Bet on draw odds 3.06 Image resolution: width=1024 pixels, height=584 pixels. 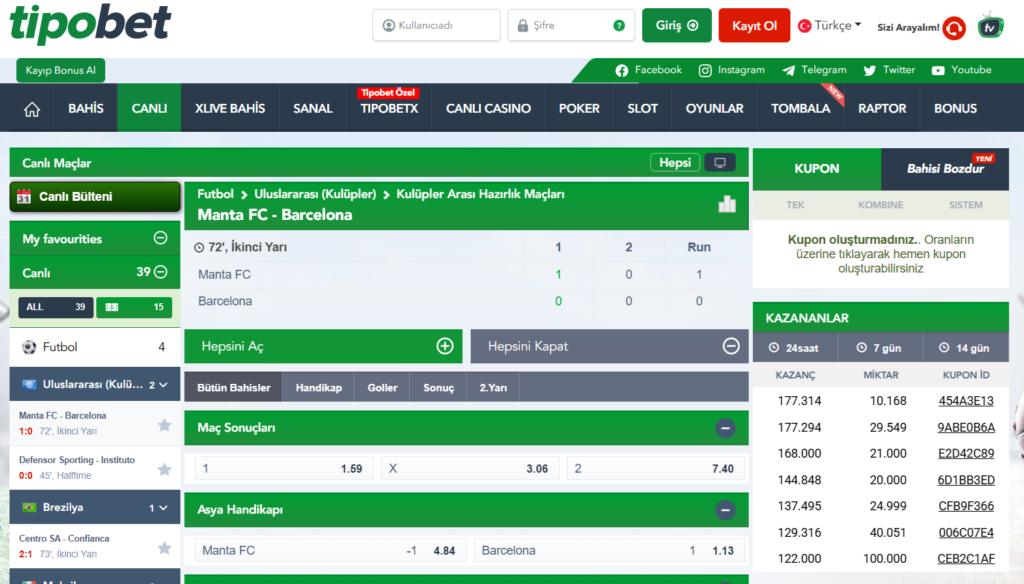(x=470, y=468)
